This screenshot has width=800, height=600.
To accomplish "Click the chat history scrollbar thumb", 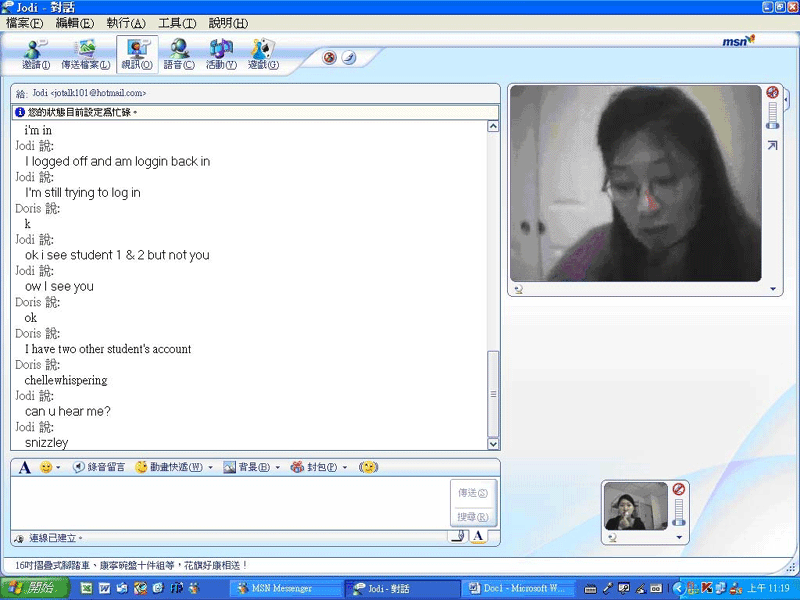I will click(493, 393).
